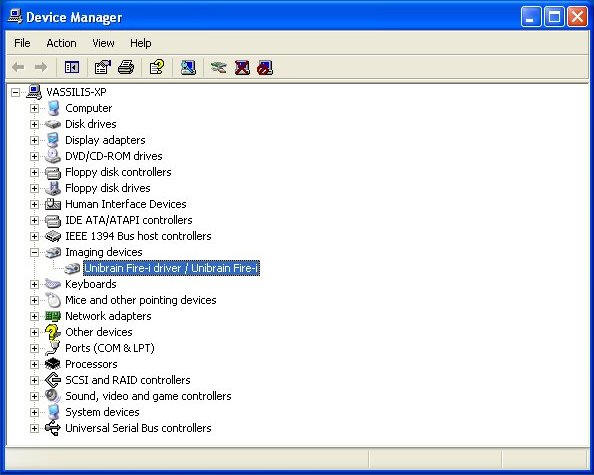
Task: Click Scan for hardware changes icon
Action: click(188, 68)
